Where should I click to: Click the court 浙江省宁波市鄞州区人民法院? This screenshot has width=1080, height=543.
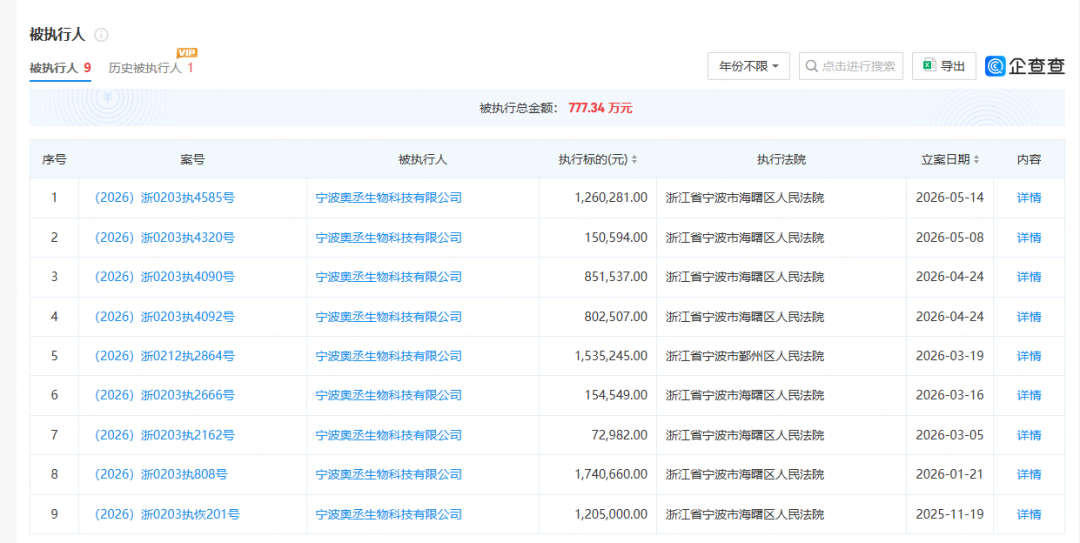coord(745,356)
